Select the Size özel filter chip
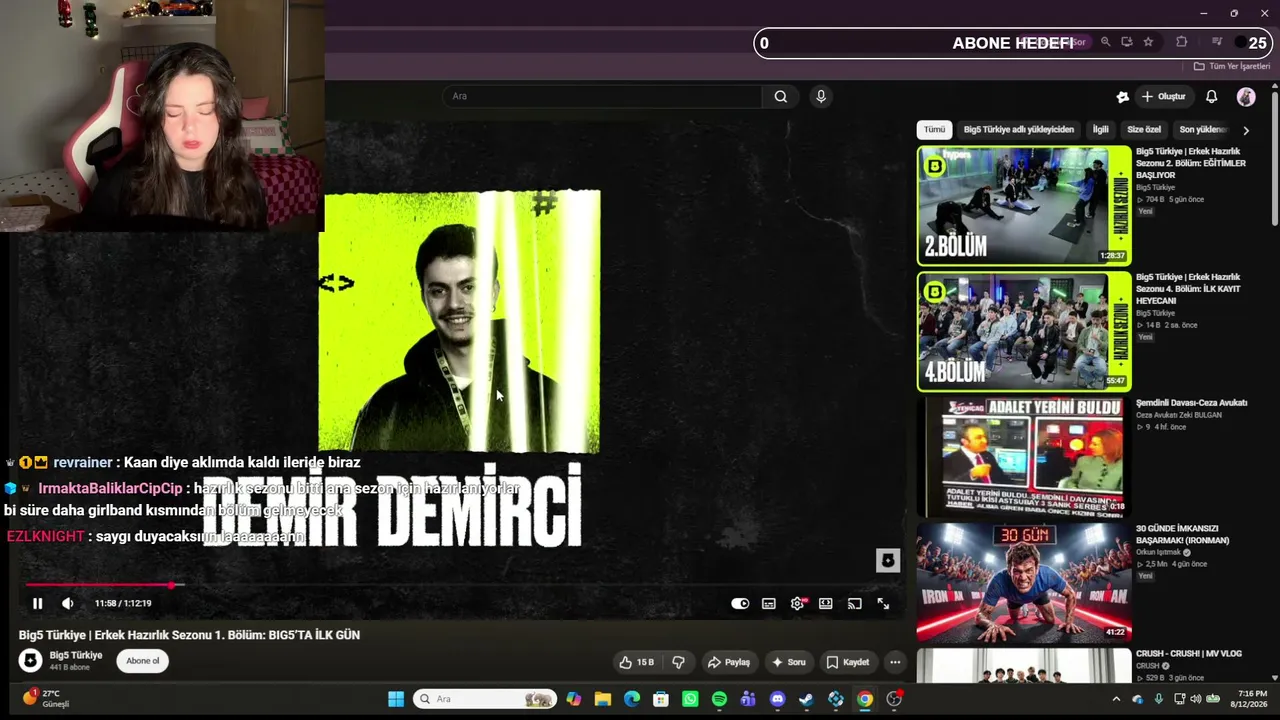Image resolution: width=1280 pixels, height=720 pixels. point(1144,130)
